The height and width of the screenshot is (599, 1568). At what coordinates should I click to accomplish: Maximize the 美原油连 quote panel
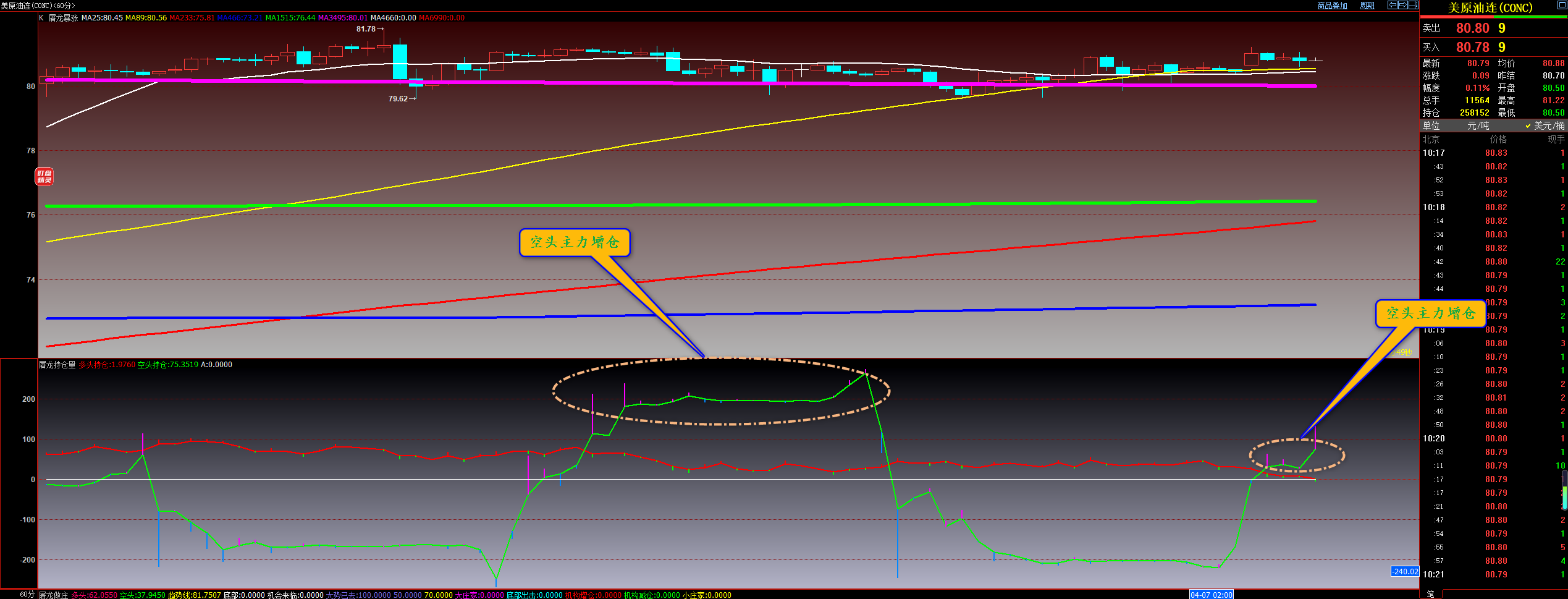coord(1562,5)
